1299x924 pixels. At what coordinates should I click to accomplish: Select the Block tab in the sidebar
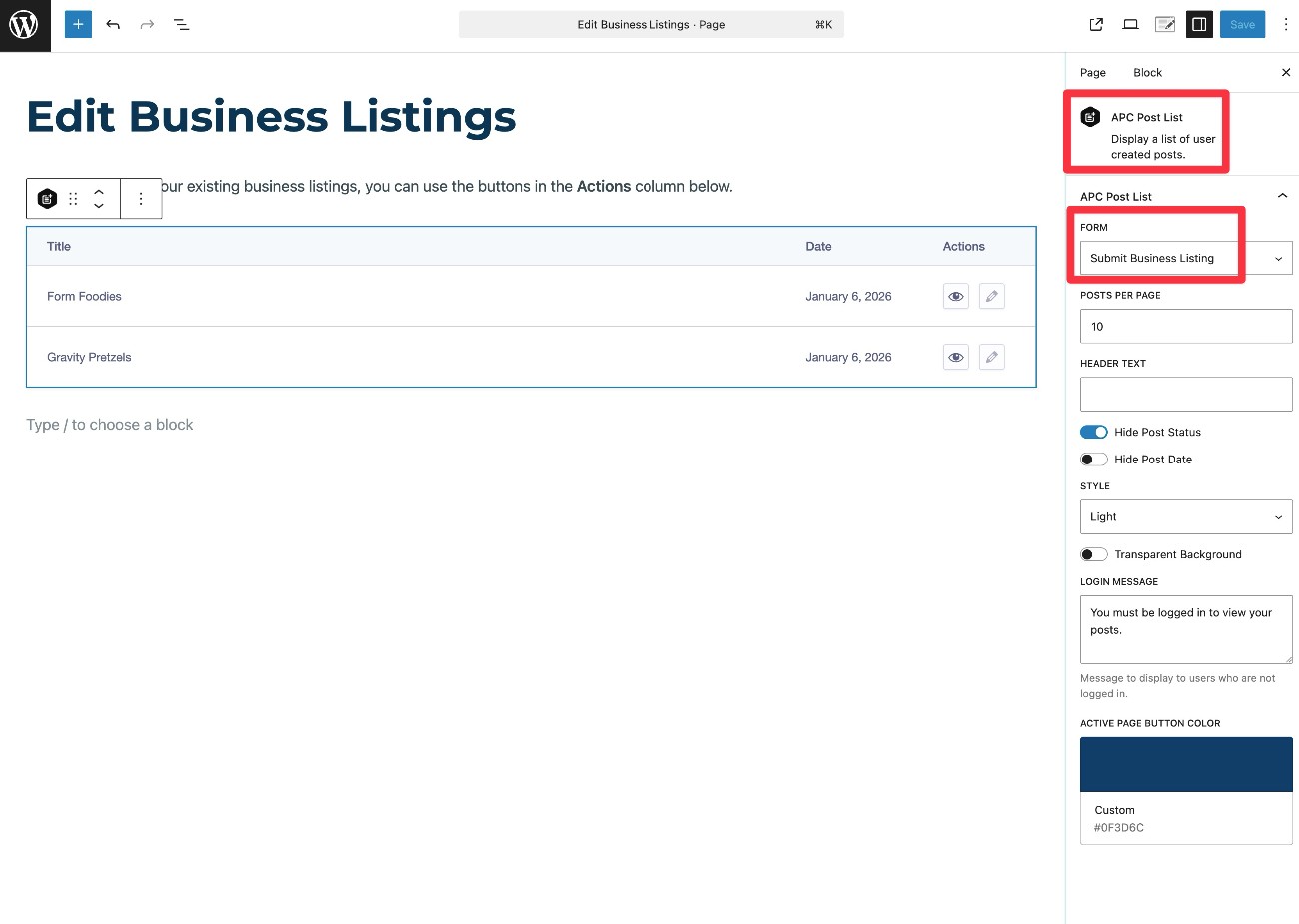point(1147,72)
